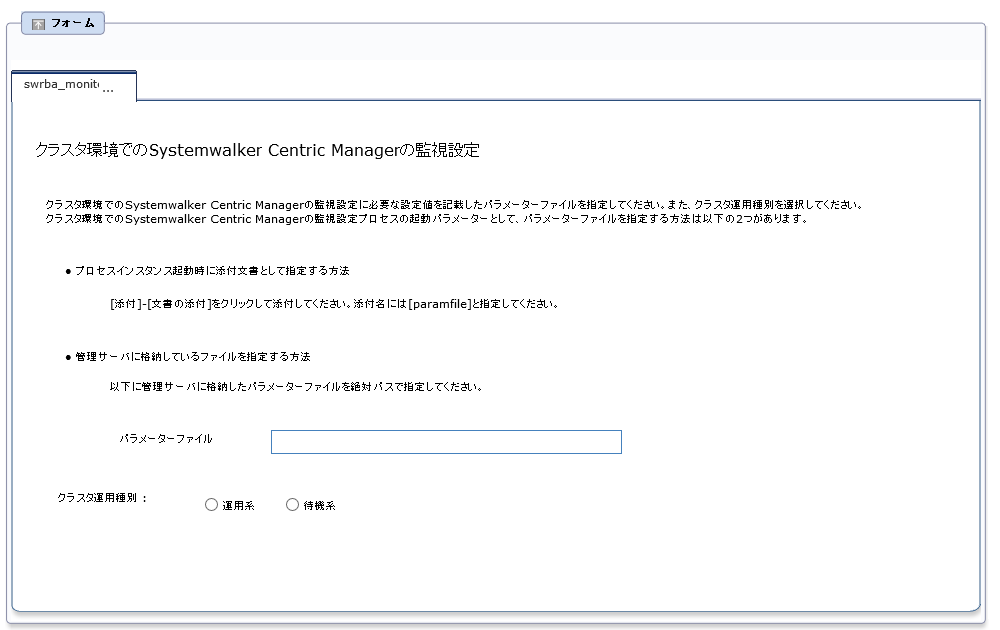This screenshot has height=630, width=1000.
Task: Click the プロセスインスタンス起動時に添付文書として指定する方法 bullet
Action: pos(207,270)
